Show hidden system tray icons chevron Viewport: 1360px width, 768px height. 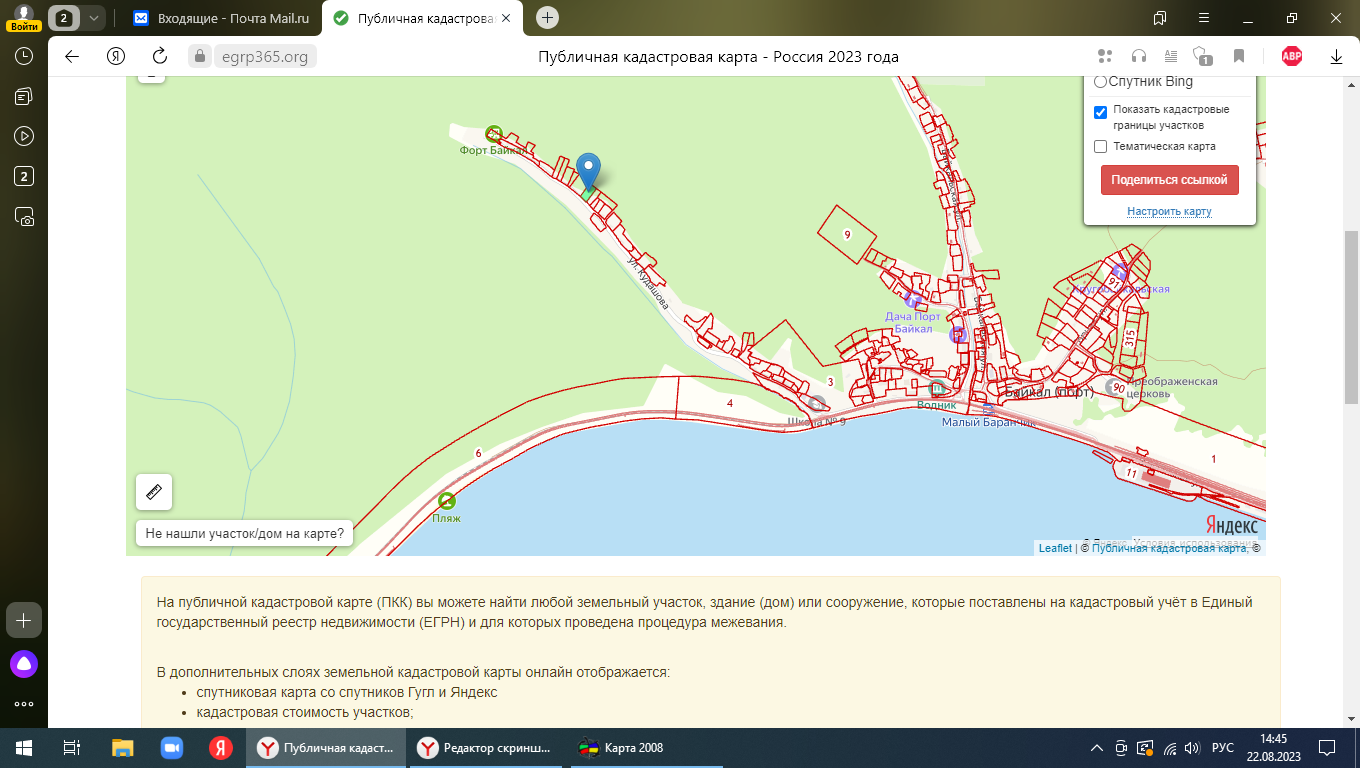click(x=1097, y=748)
